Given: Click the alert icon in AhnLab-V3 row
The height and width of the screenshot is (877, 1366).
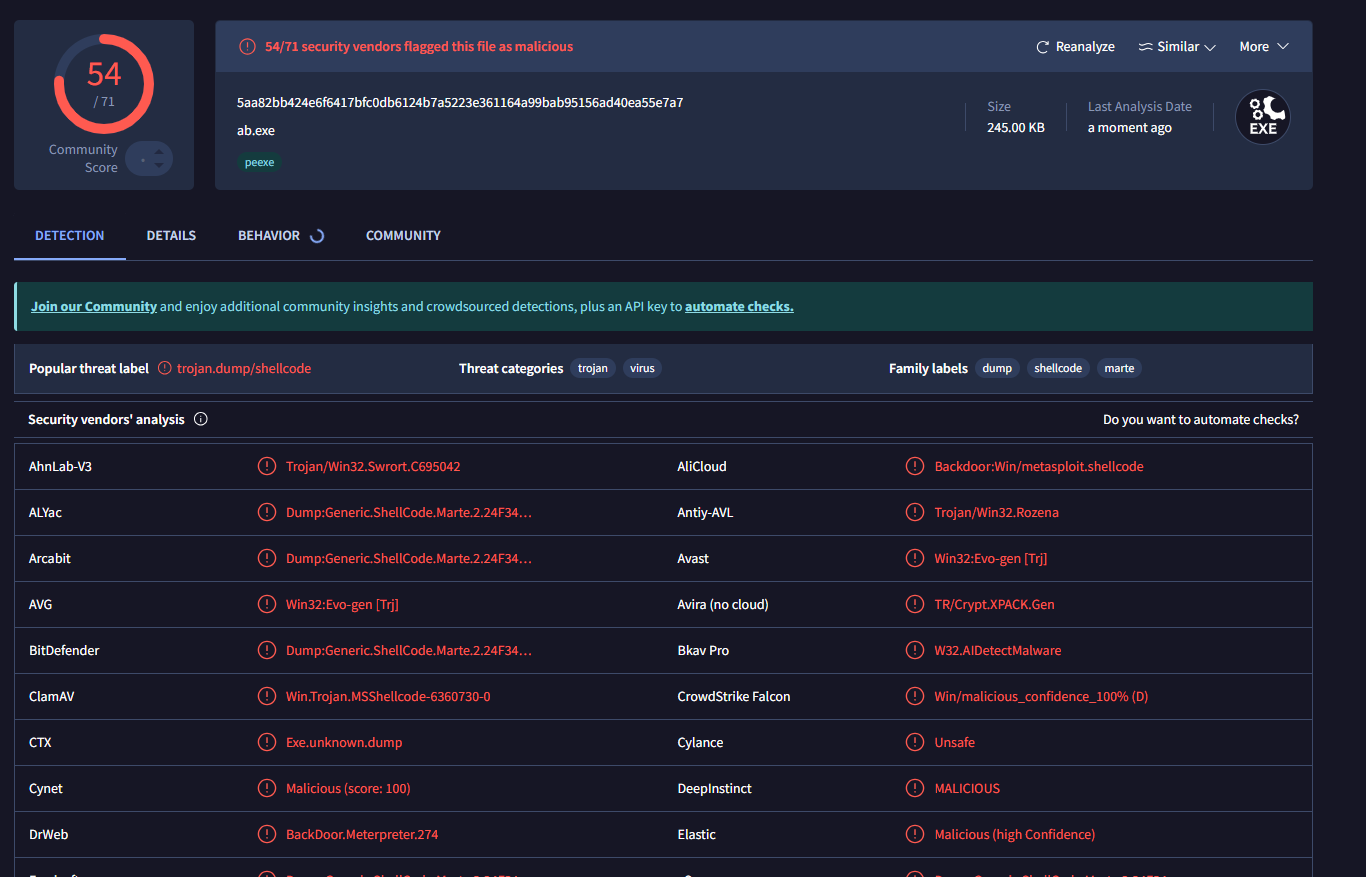Looking at the screenshot, I should point(267,466).
